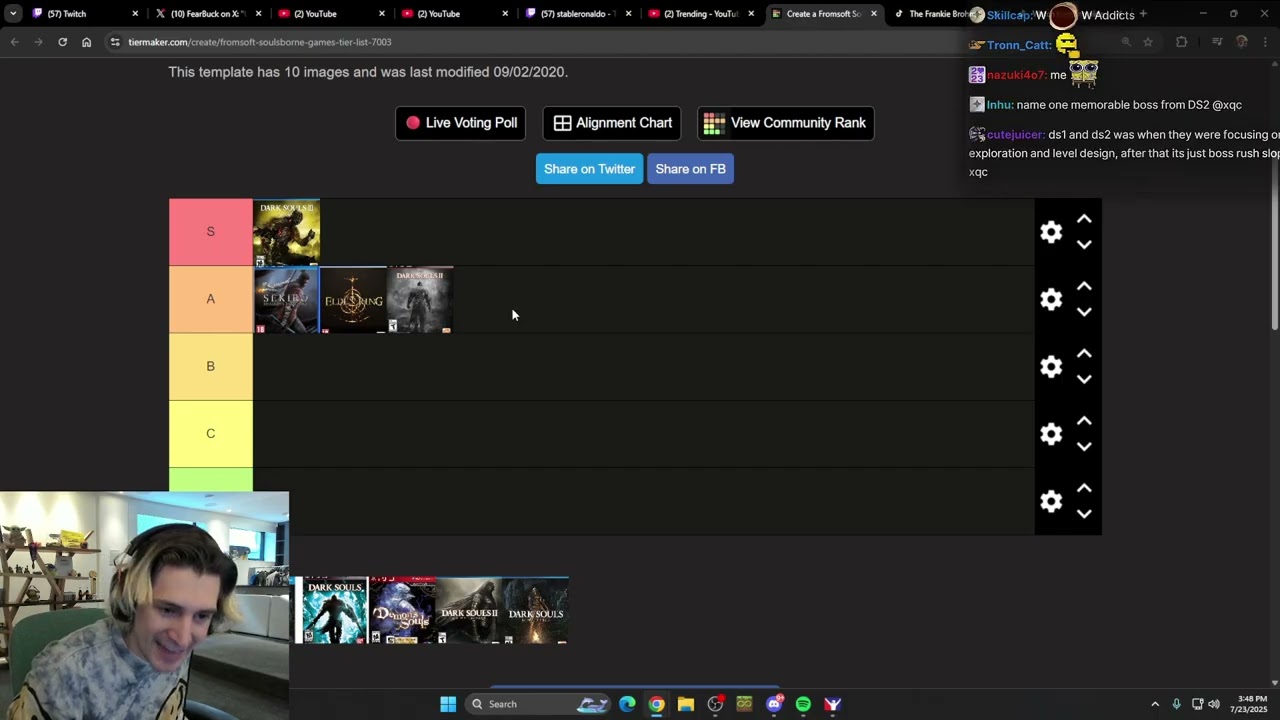1280x720 pixels.
Task: Open settings gear for C tier row
Action: (1051, 433)
